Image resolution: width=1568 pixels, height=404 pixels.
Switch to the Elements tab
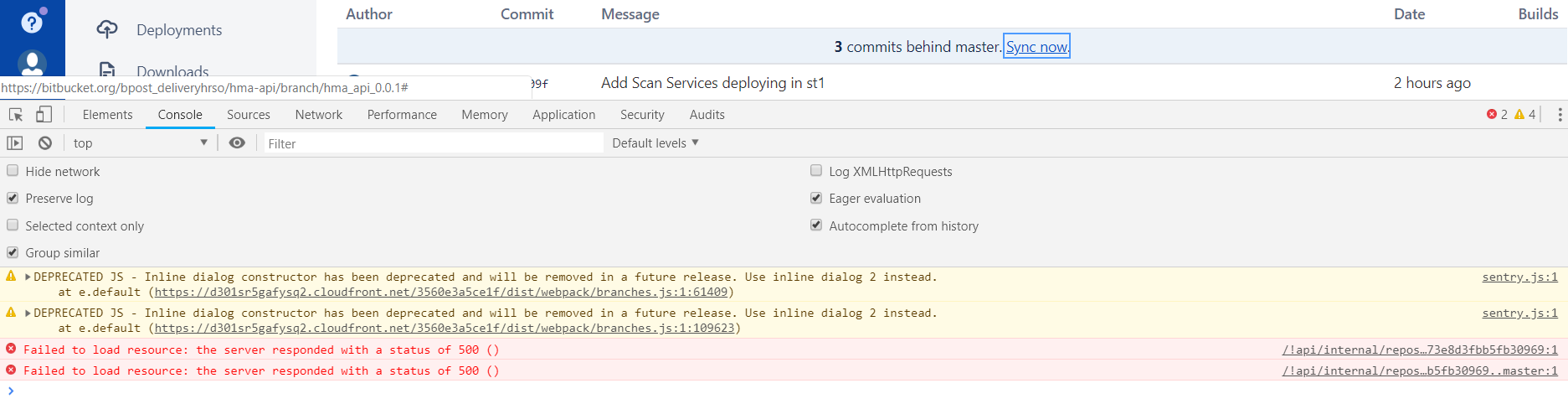click(x=107, y=115)
